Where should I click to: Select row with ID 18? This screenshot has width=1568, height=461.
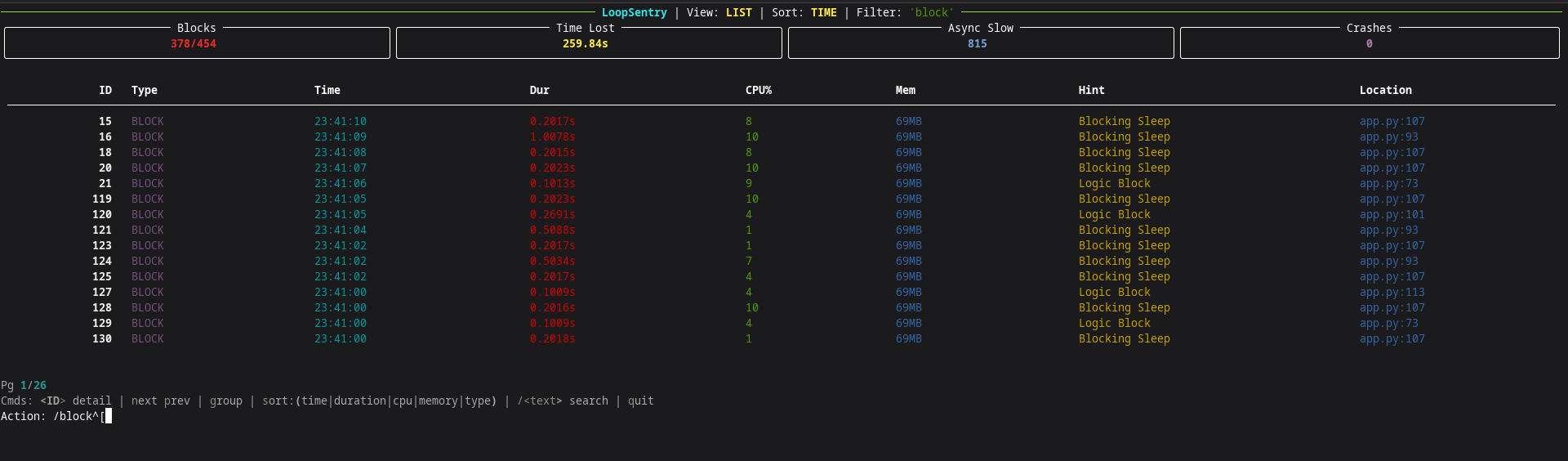[x=782, y=153]
